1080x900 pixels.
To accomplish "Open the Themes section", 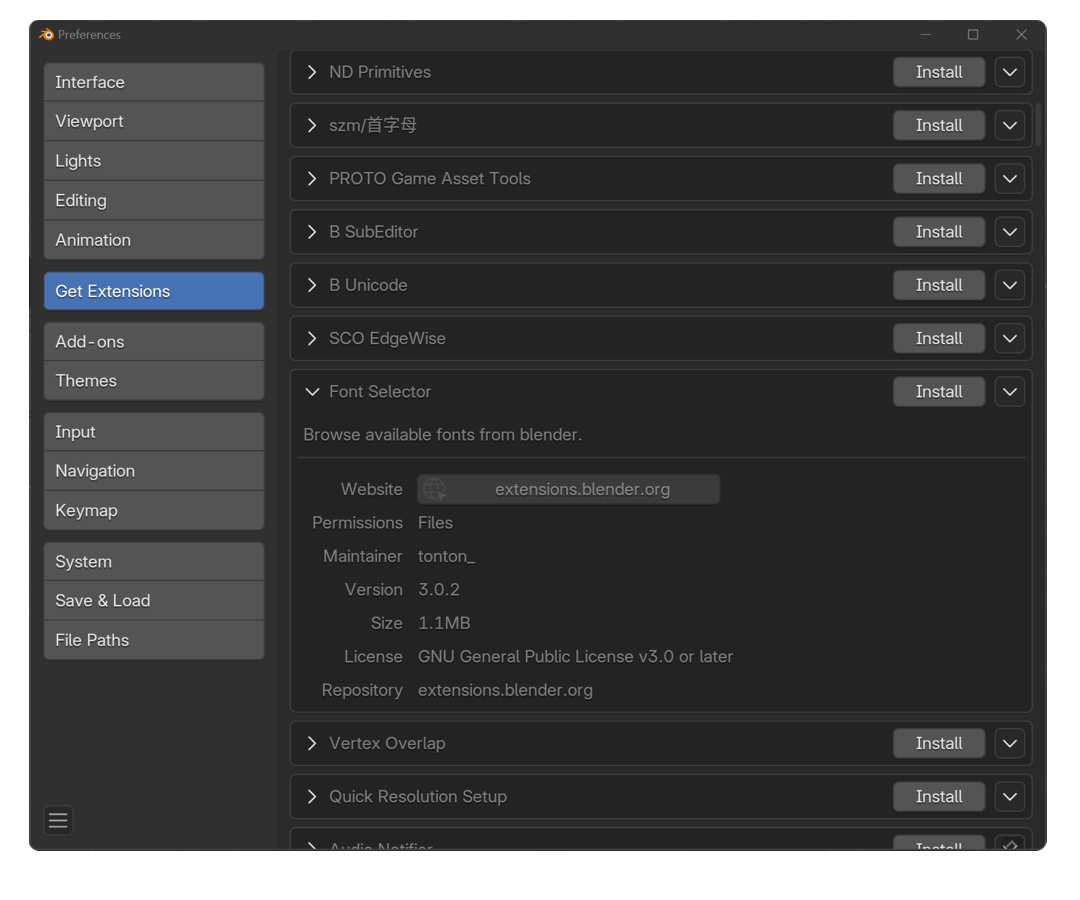I will (154, 381).
